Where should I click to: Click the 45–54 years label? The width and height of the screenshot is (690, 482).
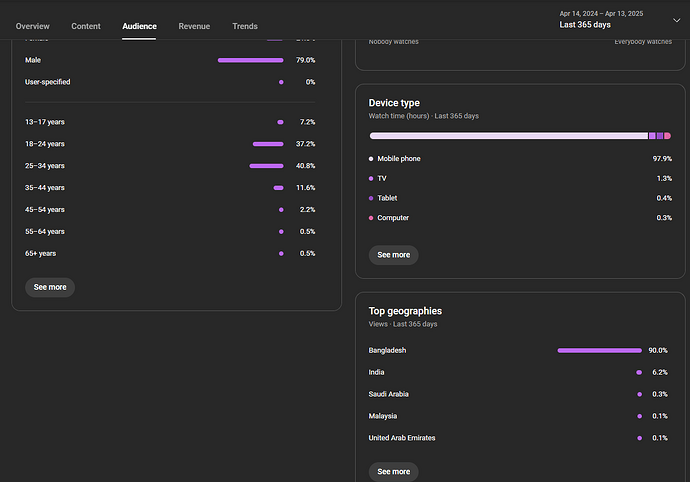pos(45,210)
